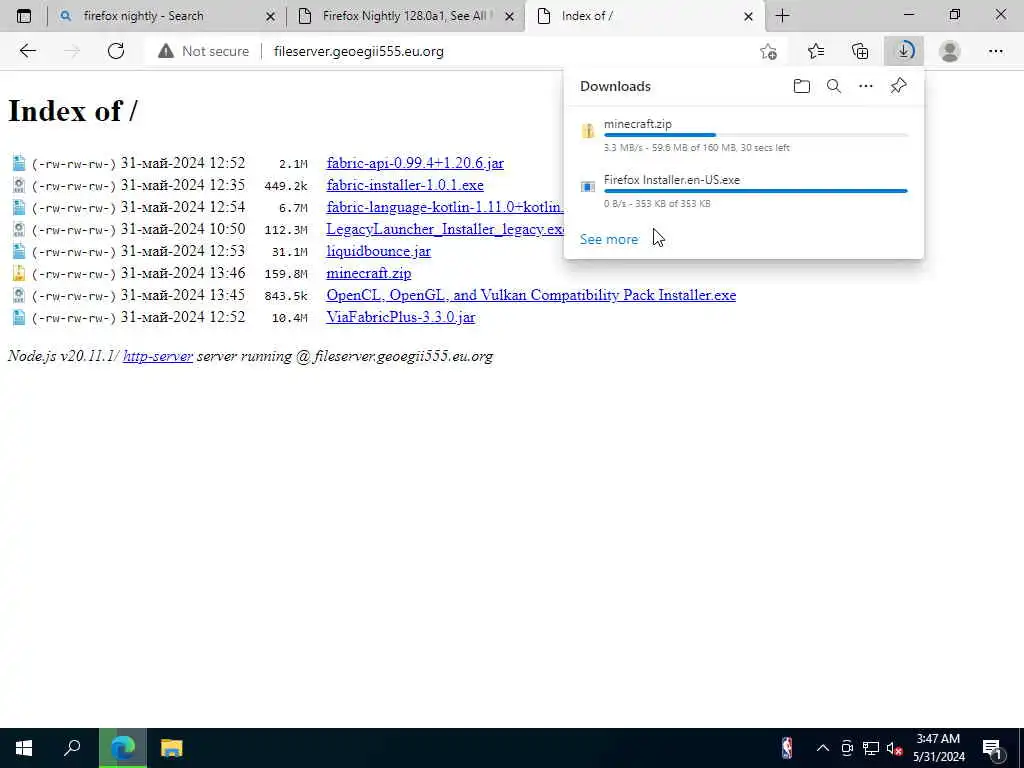Click file icon beside liquidbounce.jar

click(19, 251)
